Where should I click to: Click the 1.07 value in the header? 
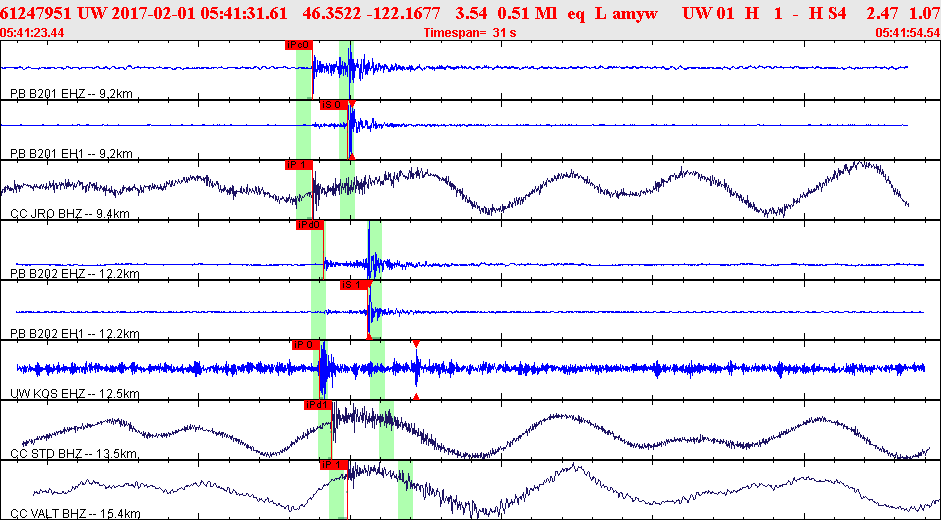(x=927, y=13)
